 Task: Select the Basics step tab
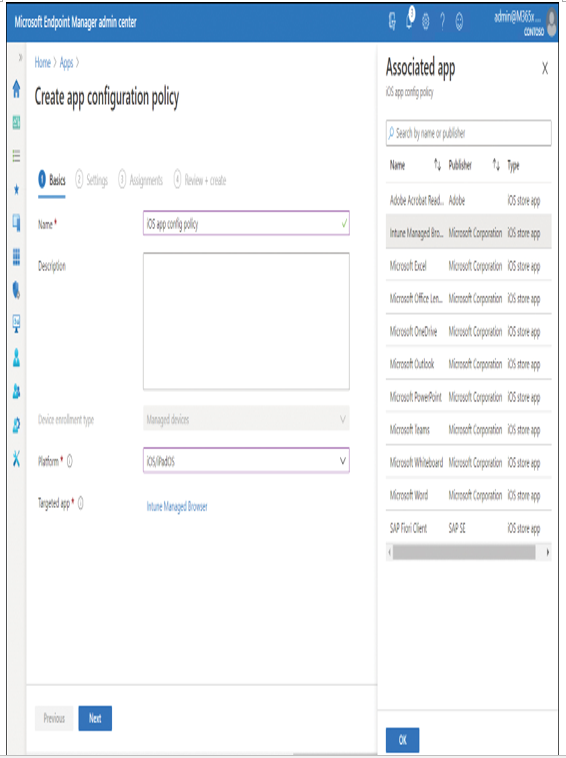[52, 180]
